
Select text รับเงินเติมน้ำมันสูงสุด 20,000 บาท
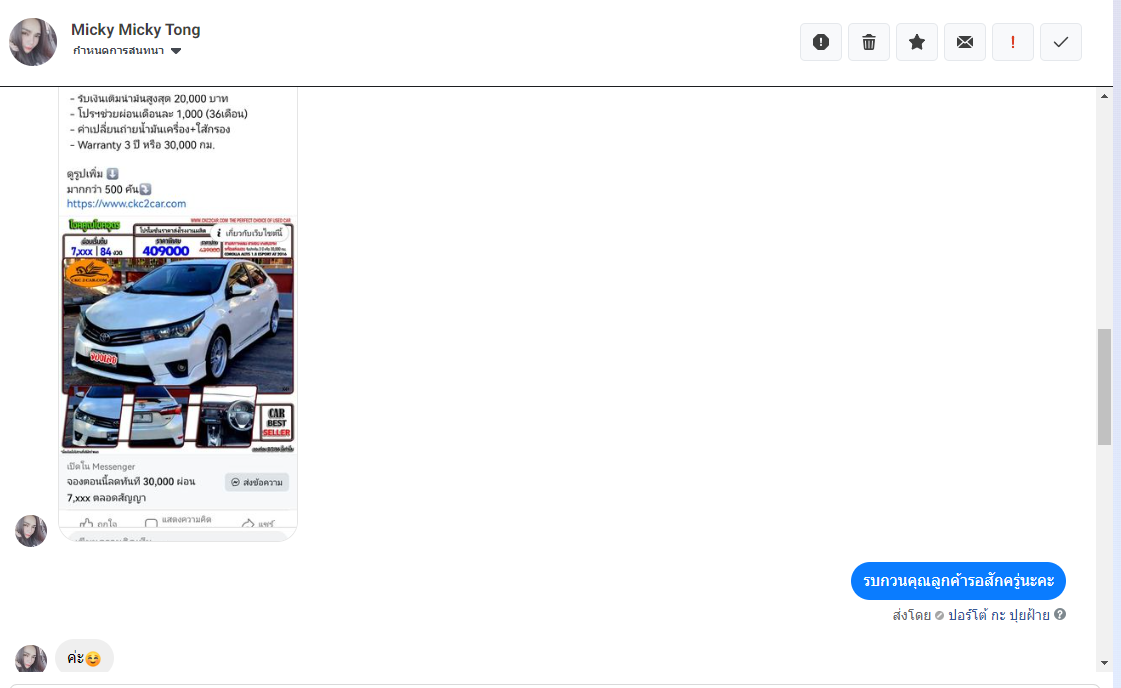click(x=152, y=99)
